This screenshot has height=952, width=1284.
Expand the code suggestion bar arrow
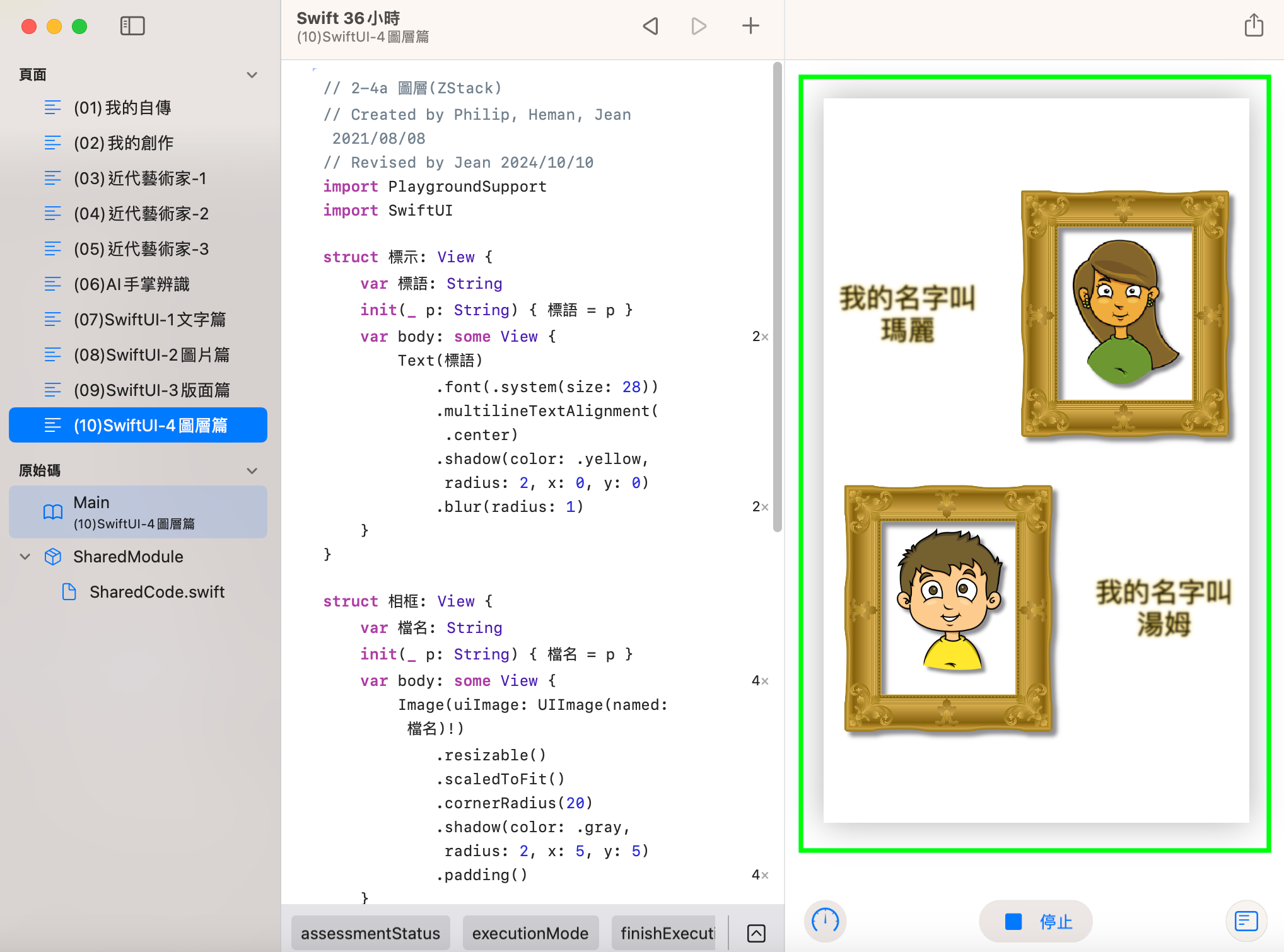point(756,933)
